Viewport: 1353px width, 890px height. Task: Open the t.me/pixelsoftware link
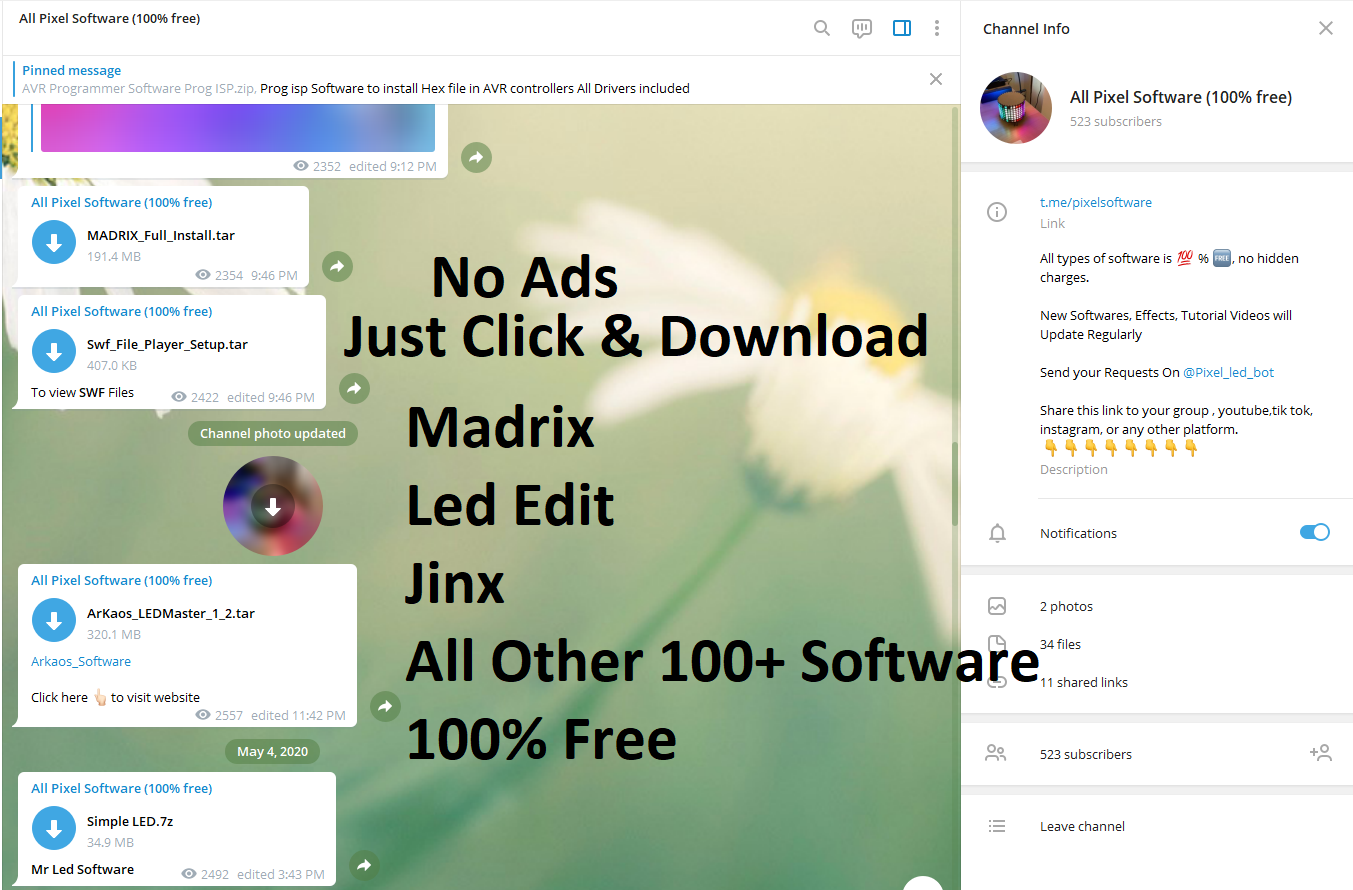[x=1096, y=202]
